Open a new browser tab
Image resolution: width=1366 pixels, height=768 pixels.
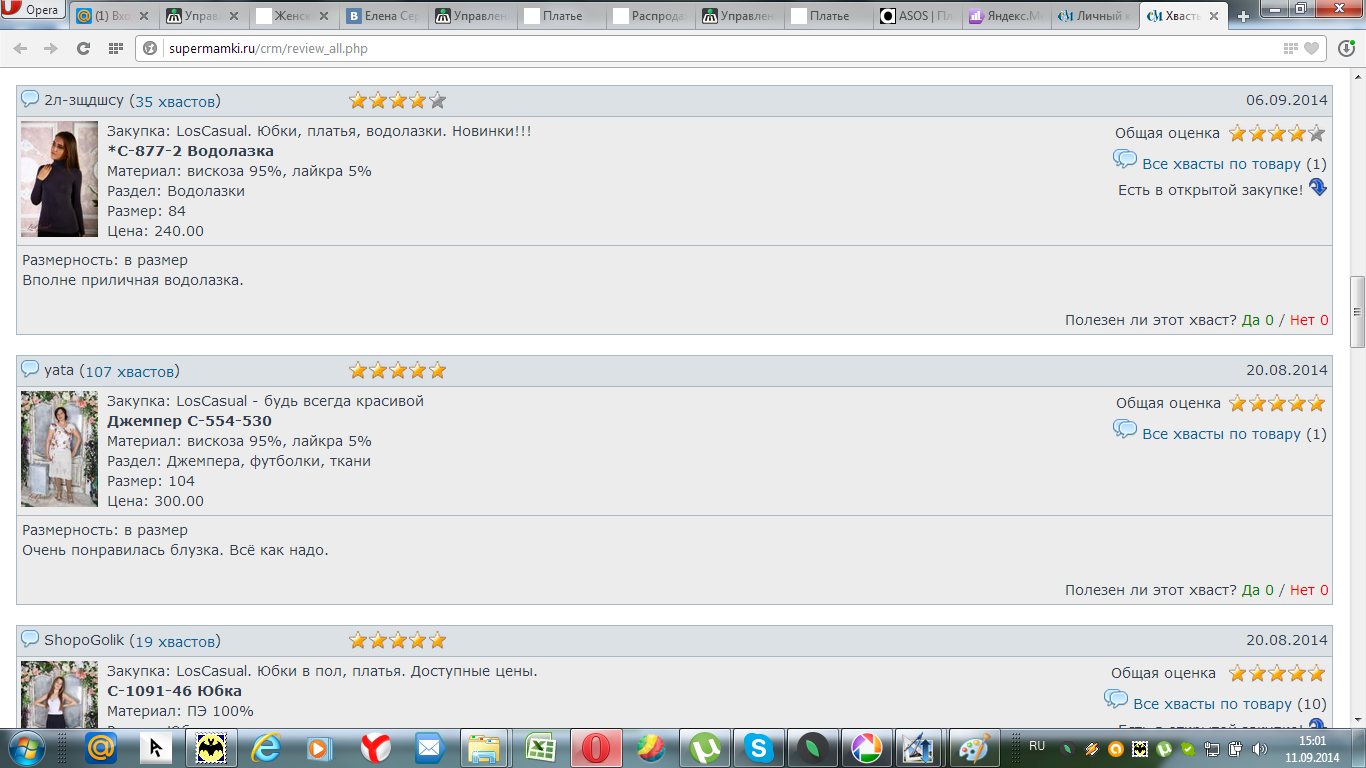[x=1243, y=16]
